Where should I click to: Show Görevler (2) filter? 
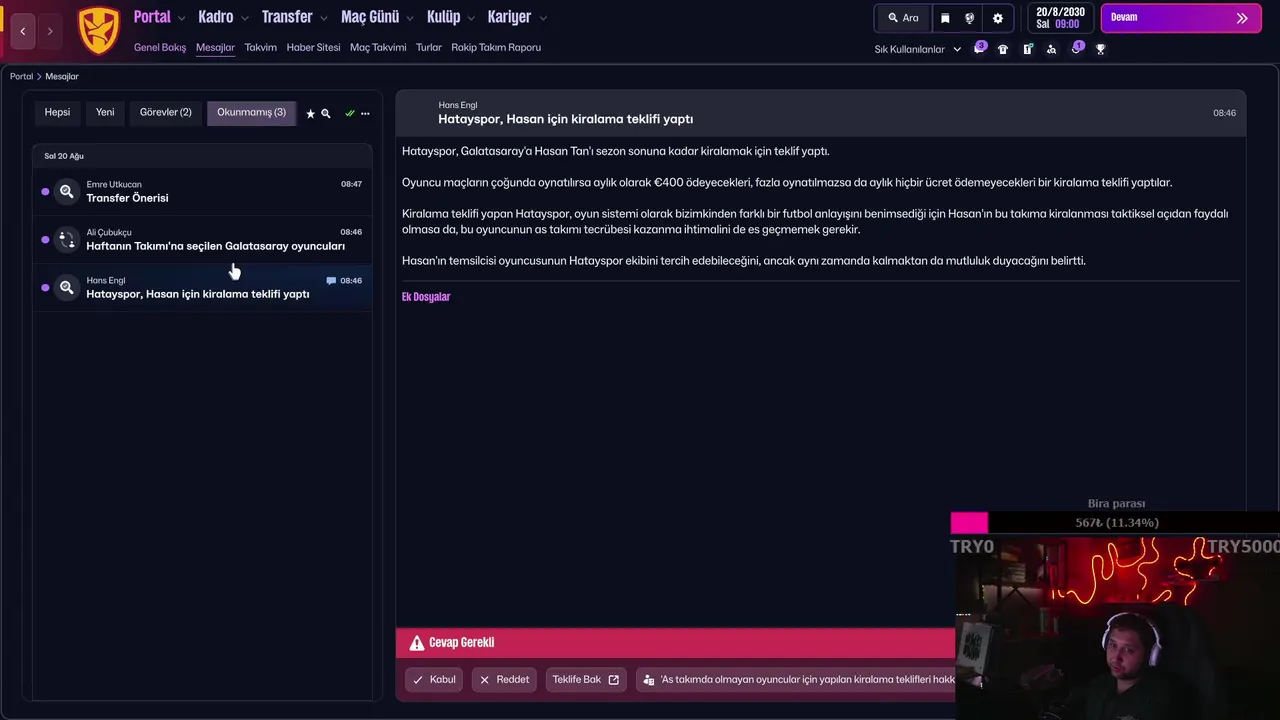166,112
